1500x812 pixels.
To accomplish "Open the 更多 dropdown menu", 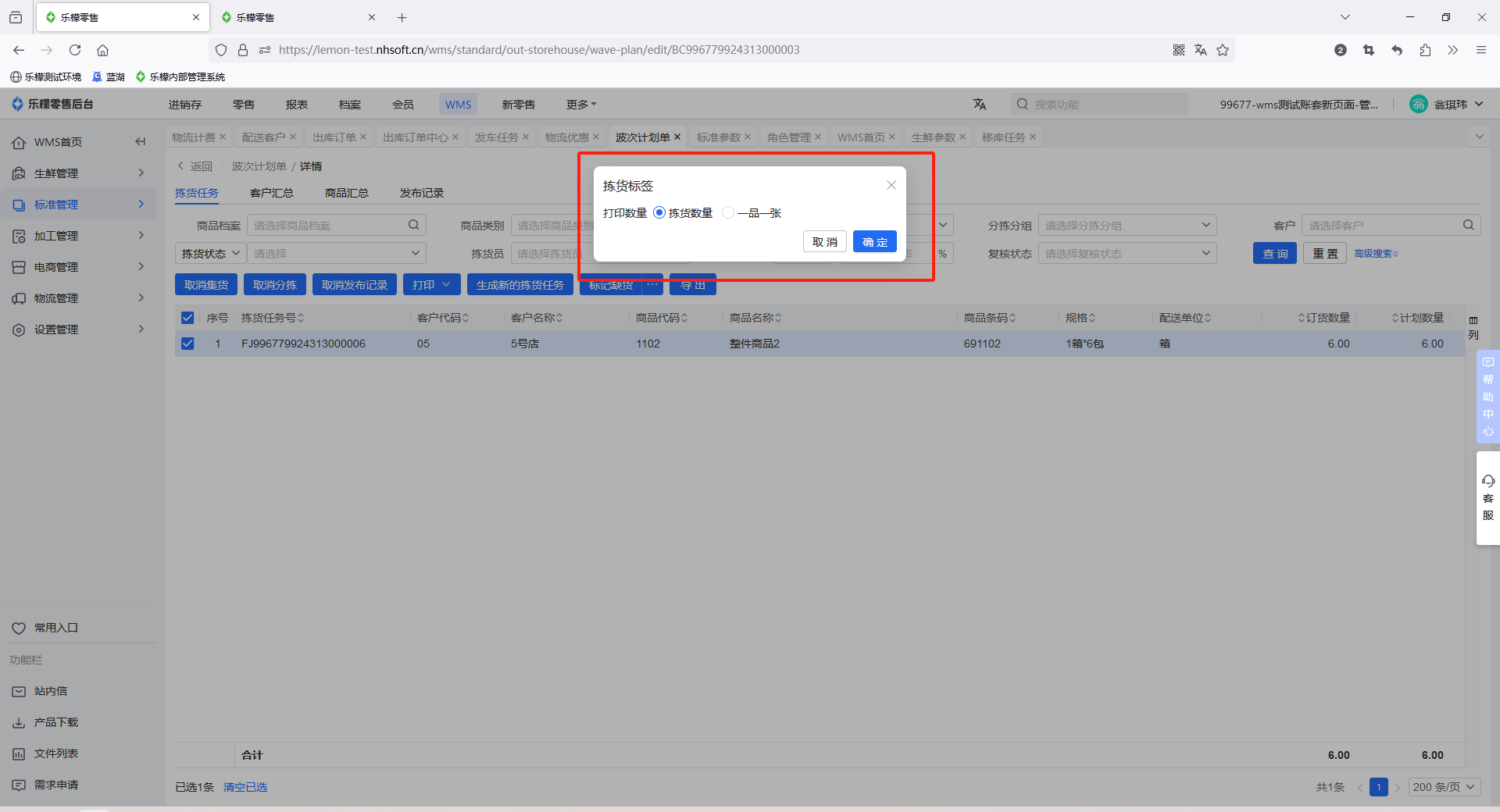I will point(581,105).
